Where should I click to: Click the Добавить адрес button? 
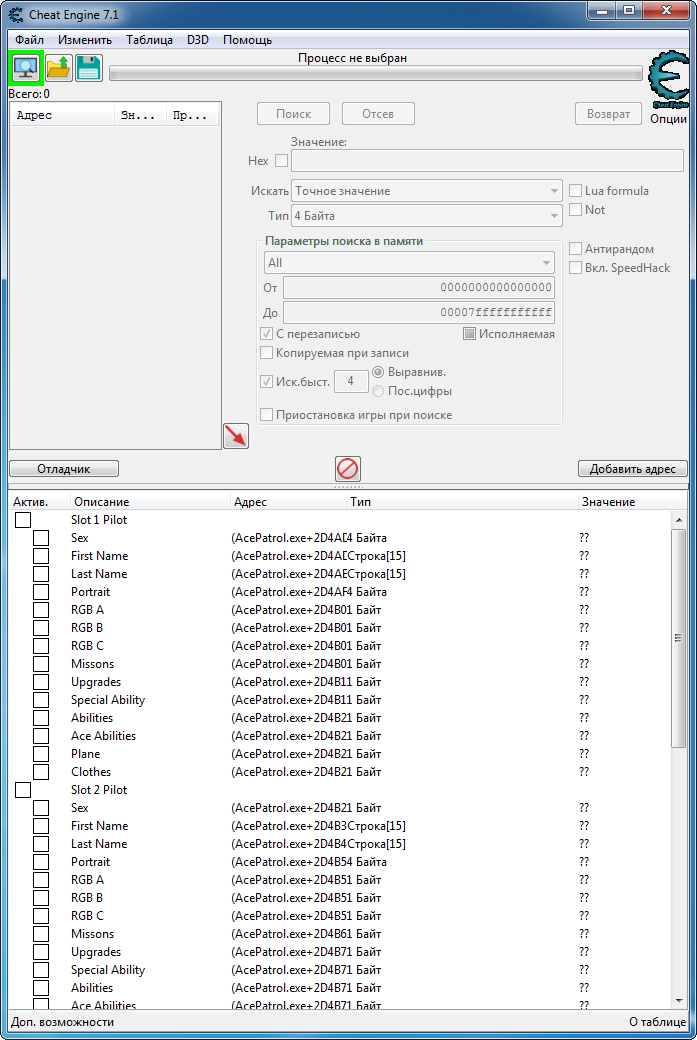pyautogui.click(x=633, y=469)
